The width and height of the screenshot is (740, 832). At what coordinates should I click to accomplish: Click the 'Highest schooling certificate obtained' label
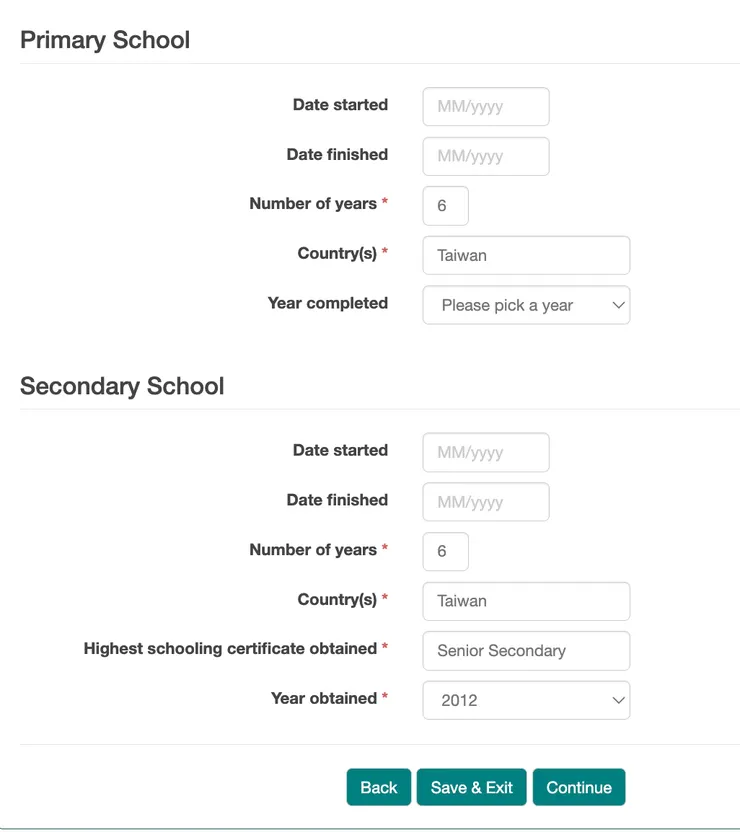[230, 649]
